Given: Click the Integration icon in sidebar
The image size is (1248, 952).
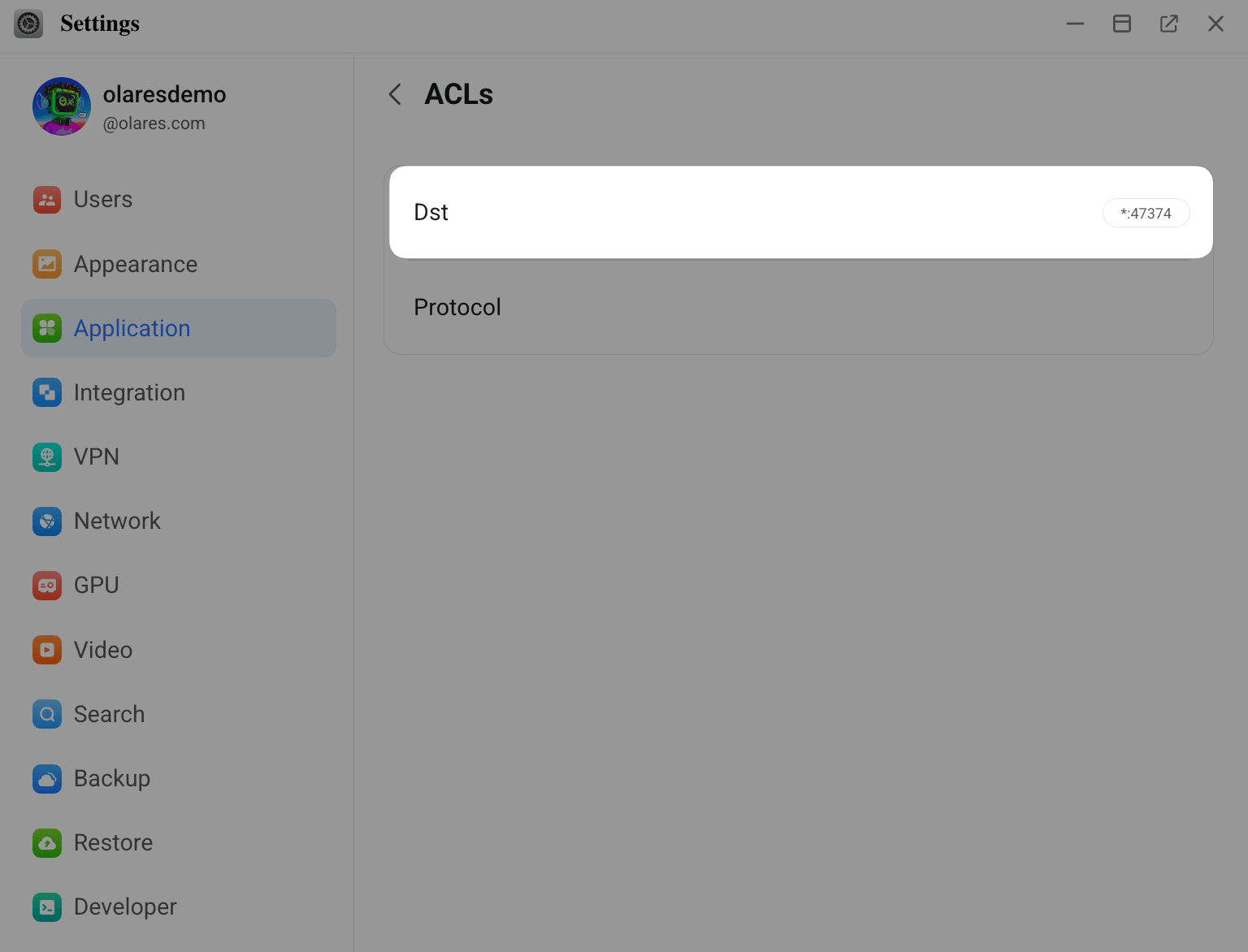Looking at the screenshot, I should click(x=47, y=392).
